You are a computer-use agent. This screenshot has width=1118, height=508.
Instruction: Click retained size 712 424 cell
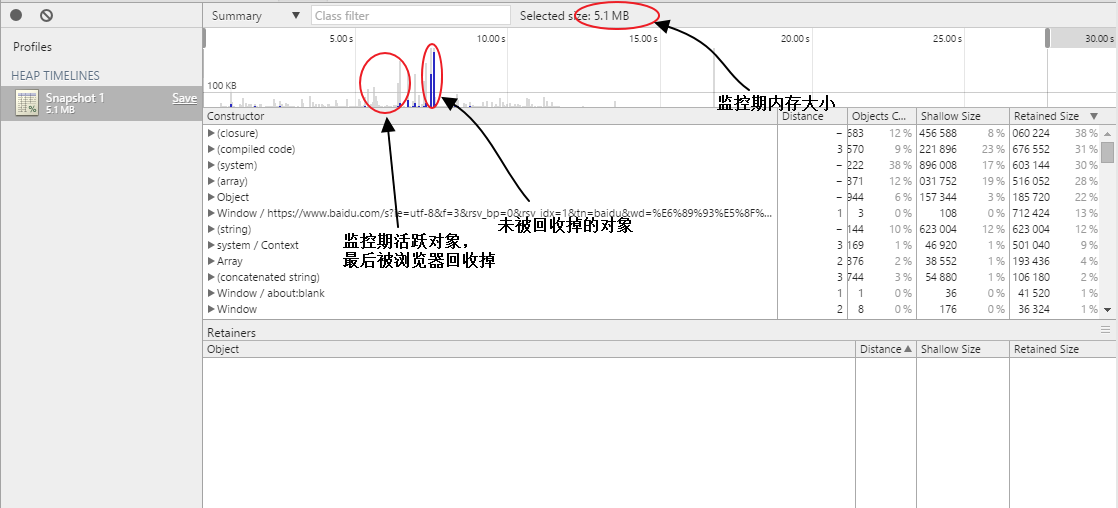click(1030, 213)
